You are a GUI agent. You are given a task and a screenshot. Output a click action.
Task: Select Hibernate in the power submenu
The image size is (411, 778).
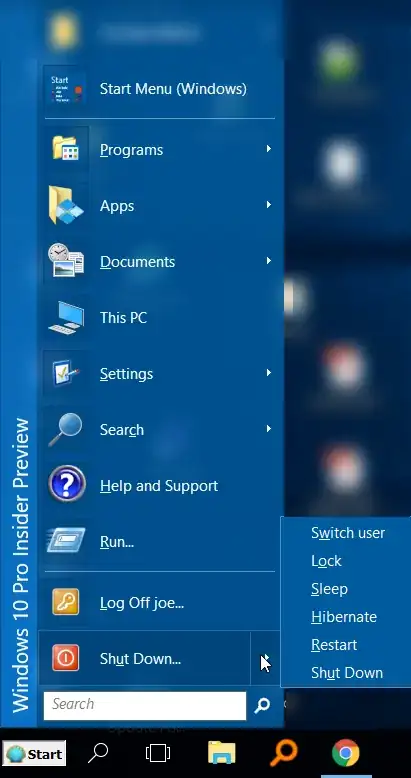tap(344, 617)
